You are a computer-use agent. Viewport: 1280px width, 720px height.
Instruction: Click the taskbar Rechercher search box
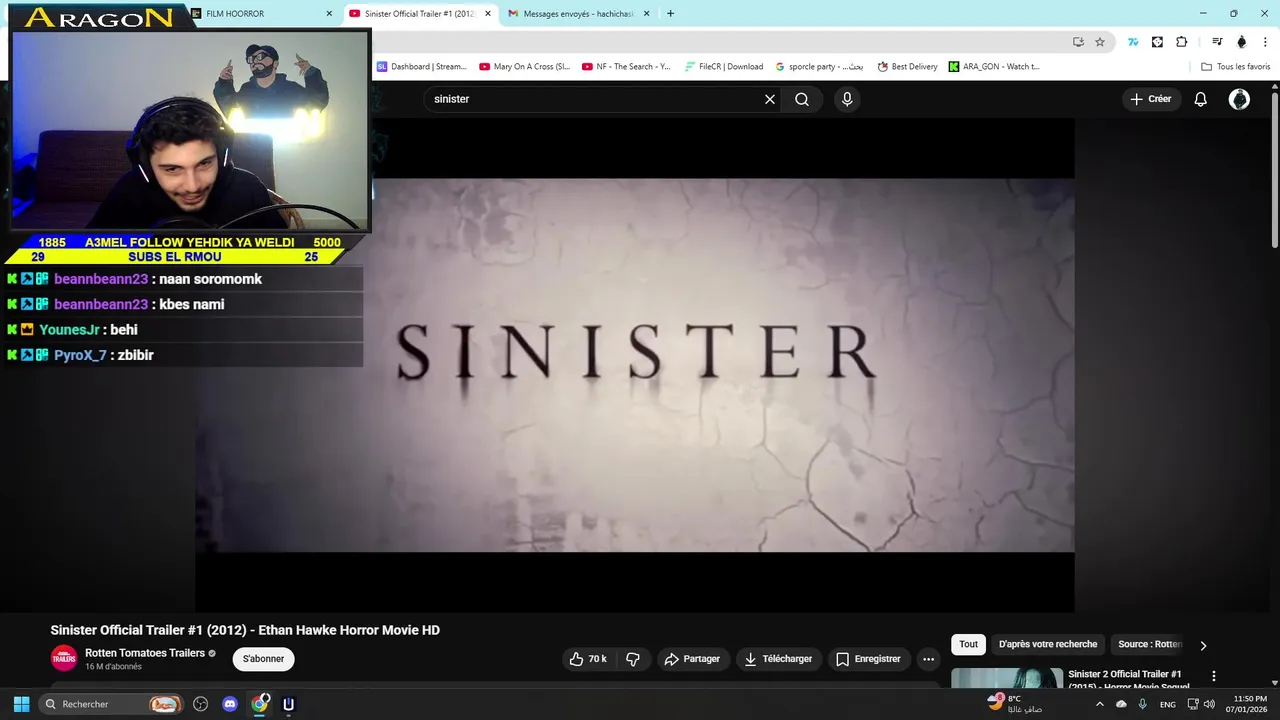pos(111,704)
